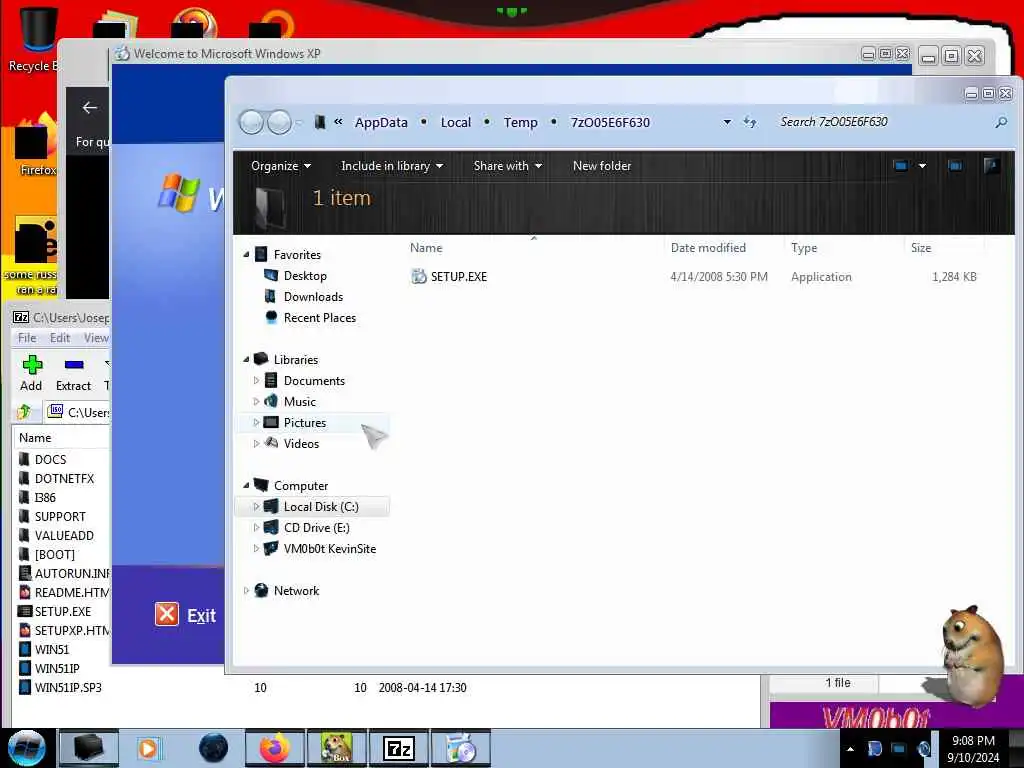Expand the Music library node

[256, 402]
